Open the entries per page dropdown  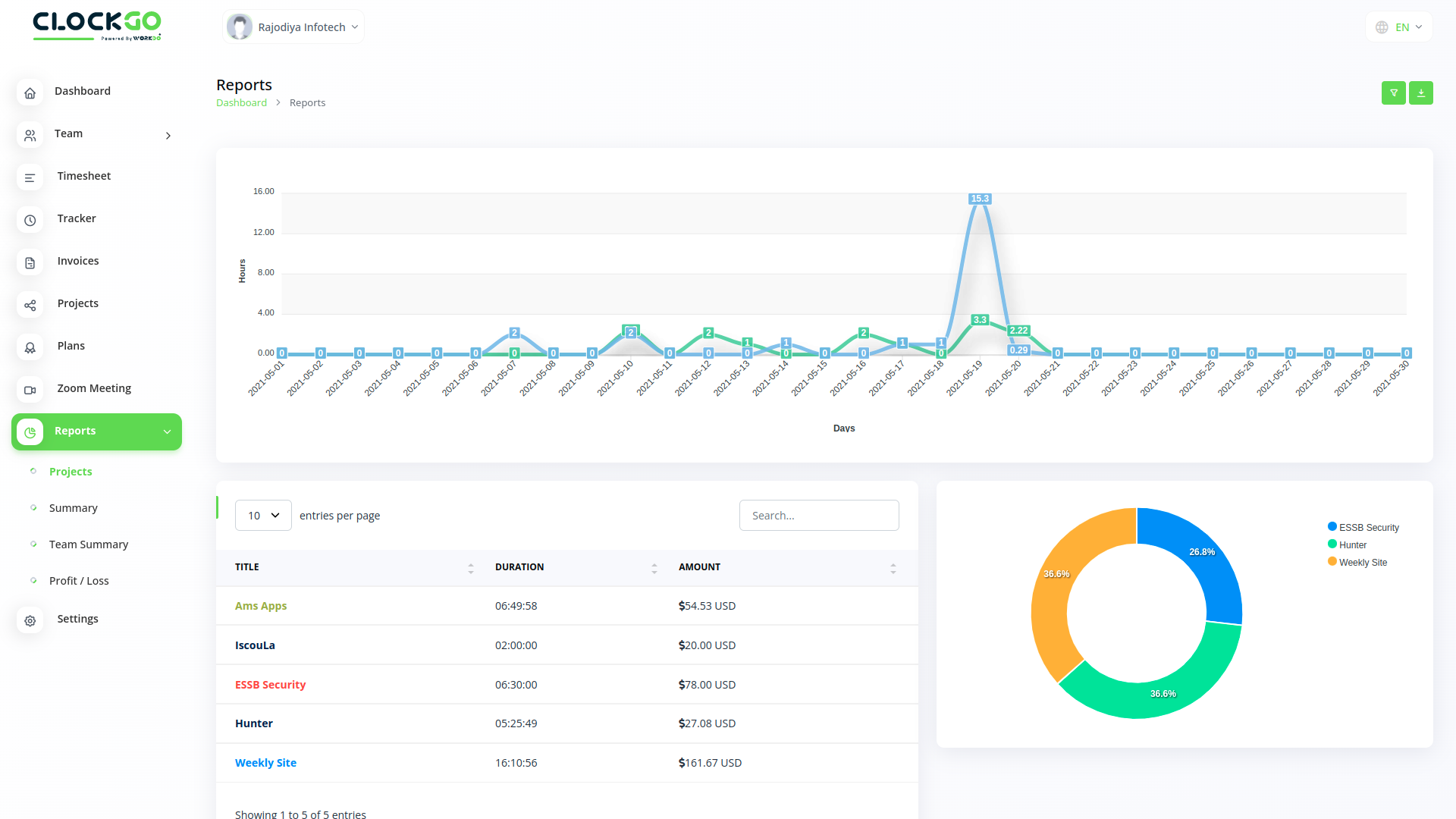[x=263, y=515]
